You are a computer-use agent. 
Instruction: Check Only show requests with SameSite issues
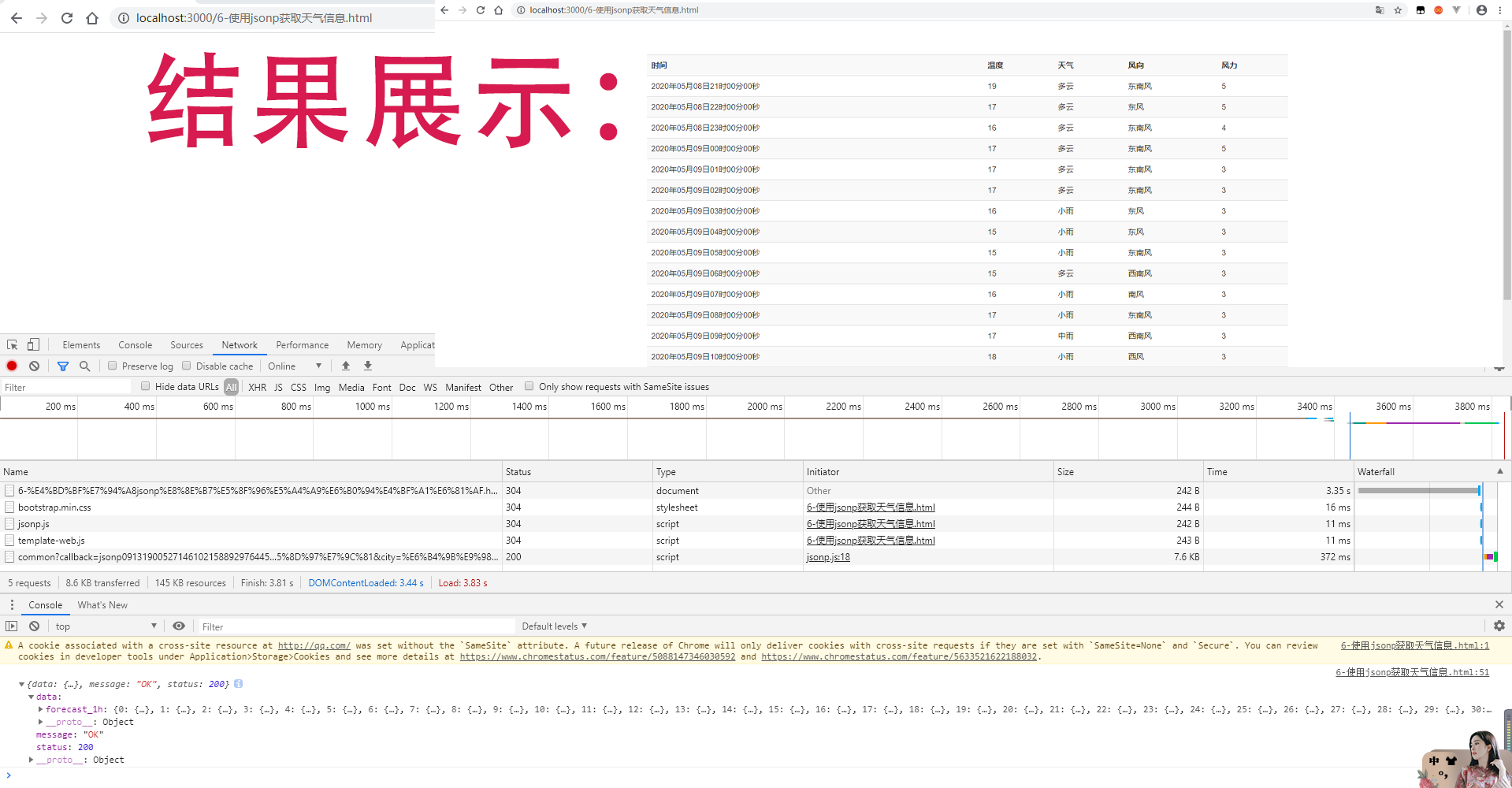529,386
